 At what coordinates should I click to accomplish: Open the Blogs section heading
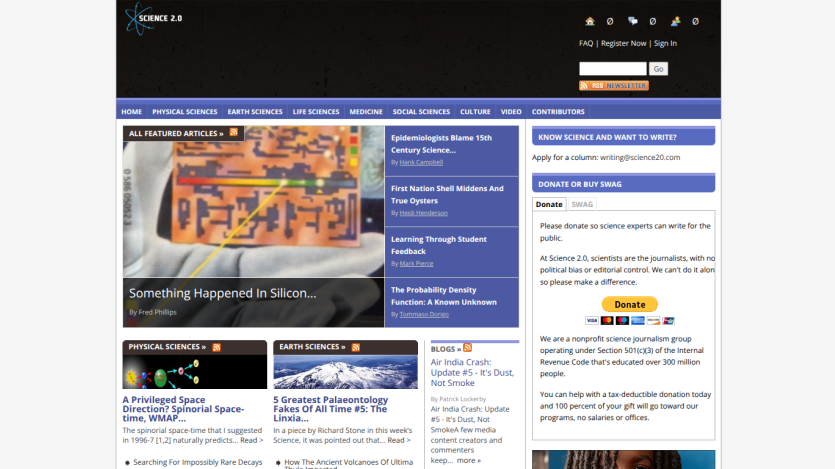[x=446, y=349]
